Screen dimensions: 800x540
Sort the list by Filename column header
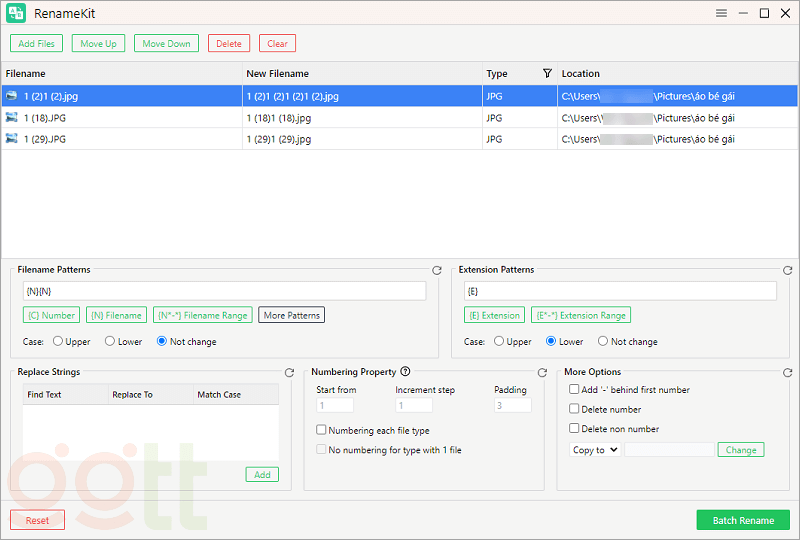coord(26,73)
